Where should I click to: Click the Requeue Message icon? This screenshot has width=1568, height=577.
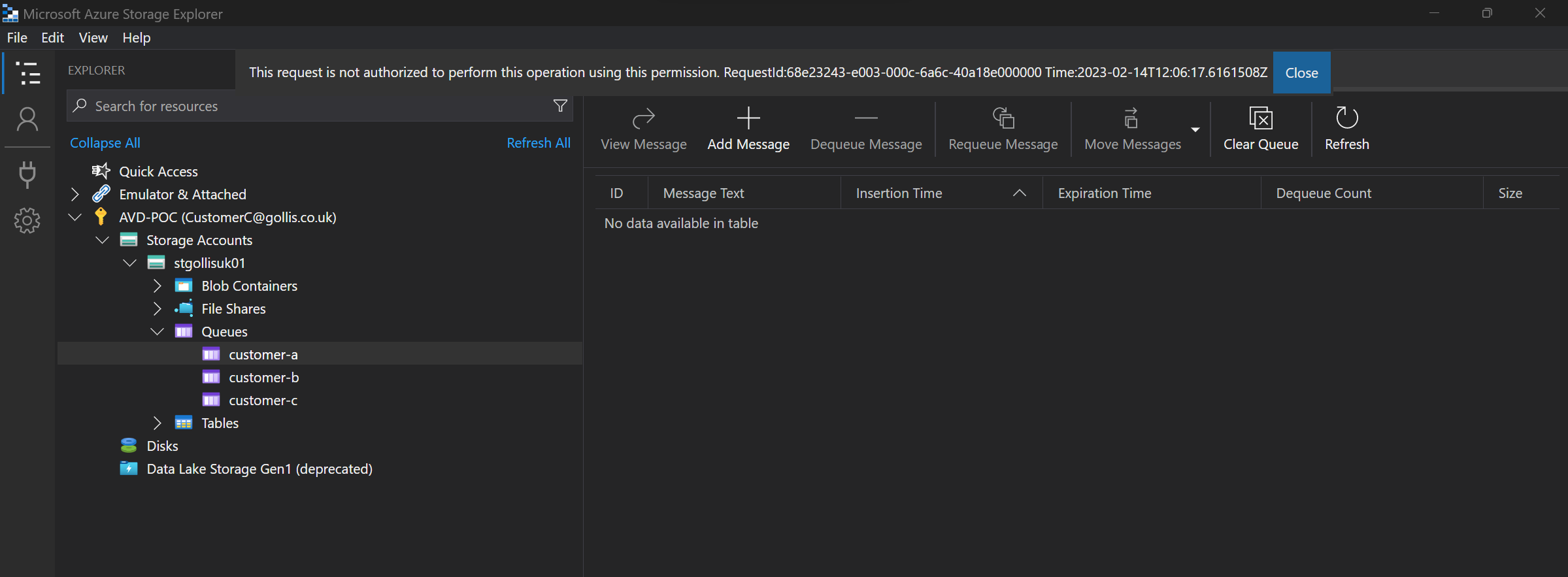click(x=1003, y=118)
